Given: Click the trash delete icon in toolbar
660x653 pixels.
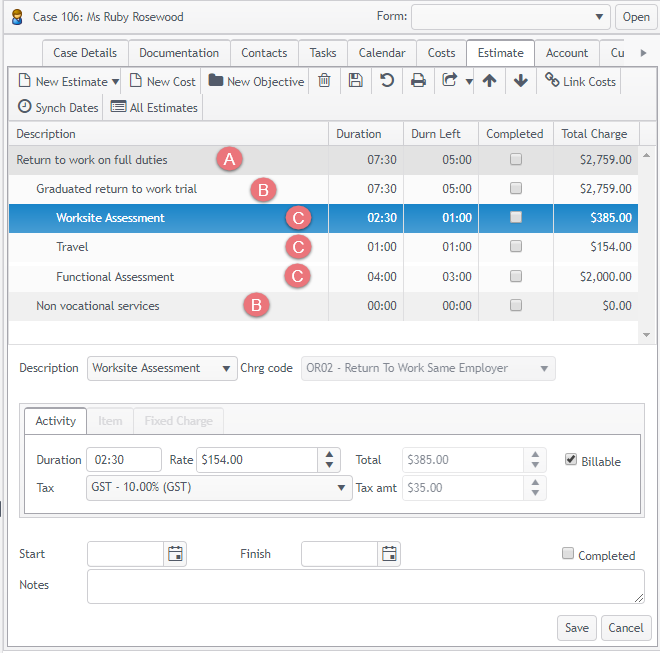Looking at the screenshot, I should [x=324, y=81].
